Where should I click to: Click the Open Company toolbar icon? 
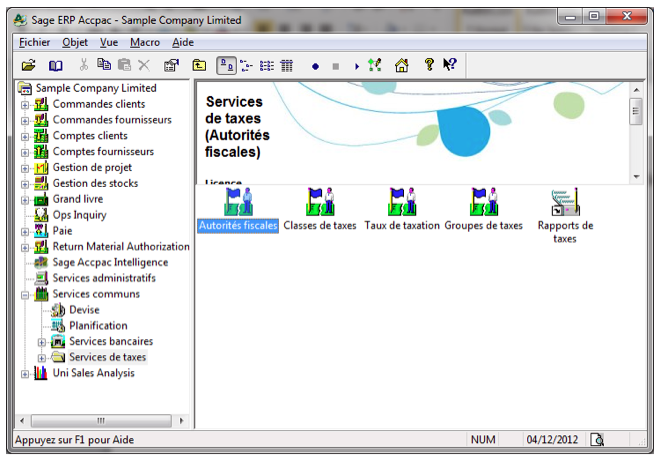tap(29, 65)
